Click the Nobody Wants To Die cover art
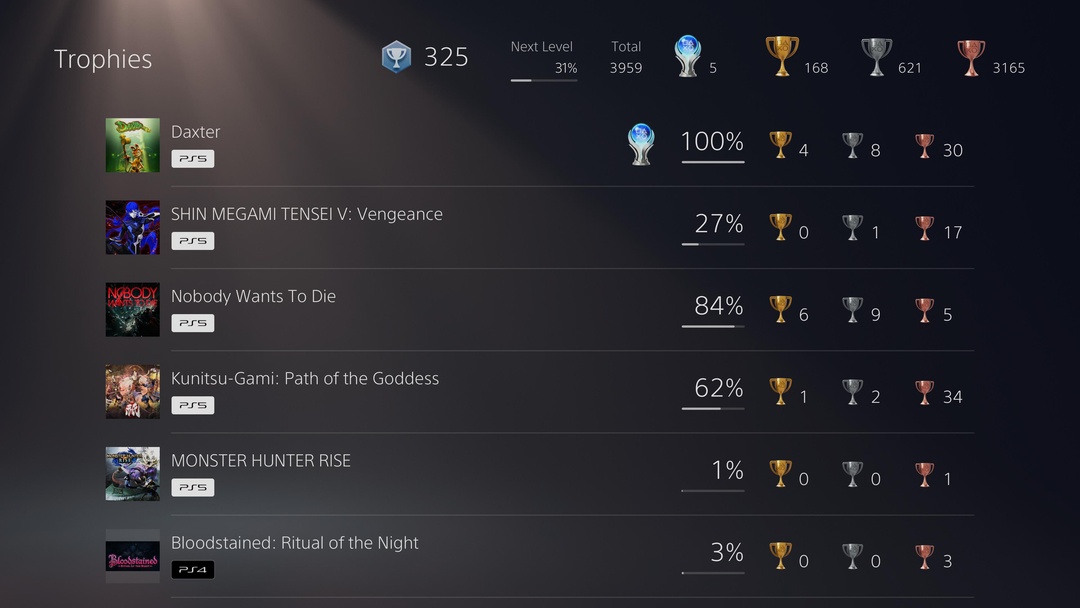Image resolution: width=1080 pixels, height=608 pixels. click(133, 310)
